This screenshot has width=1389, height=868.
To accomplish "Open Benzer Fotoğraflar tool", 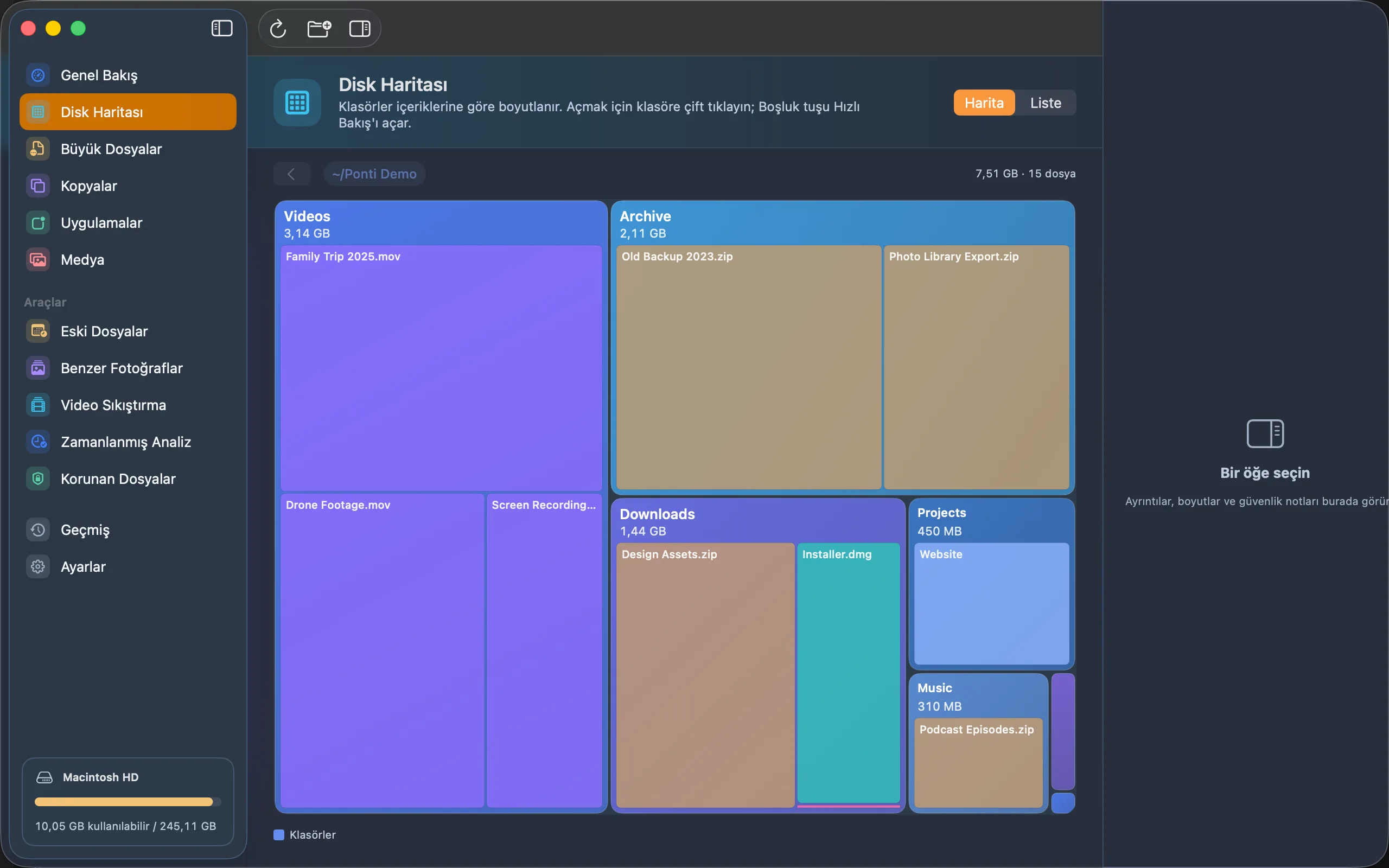I will coord(128,368).
